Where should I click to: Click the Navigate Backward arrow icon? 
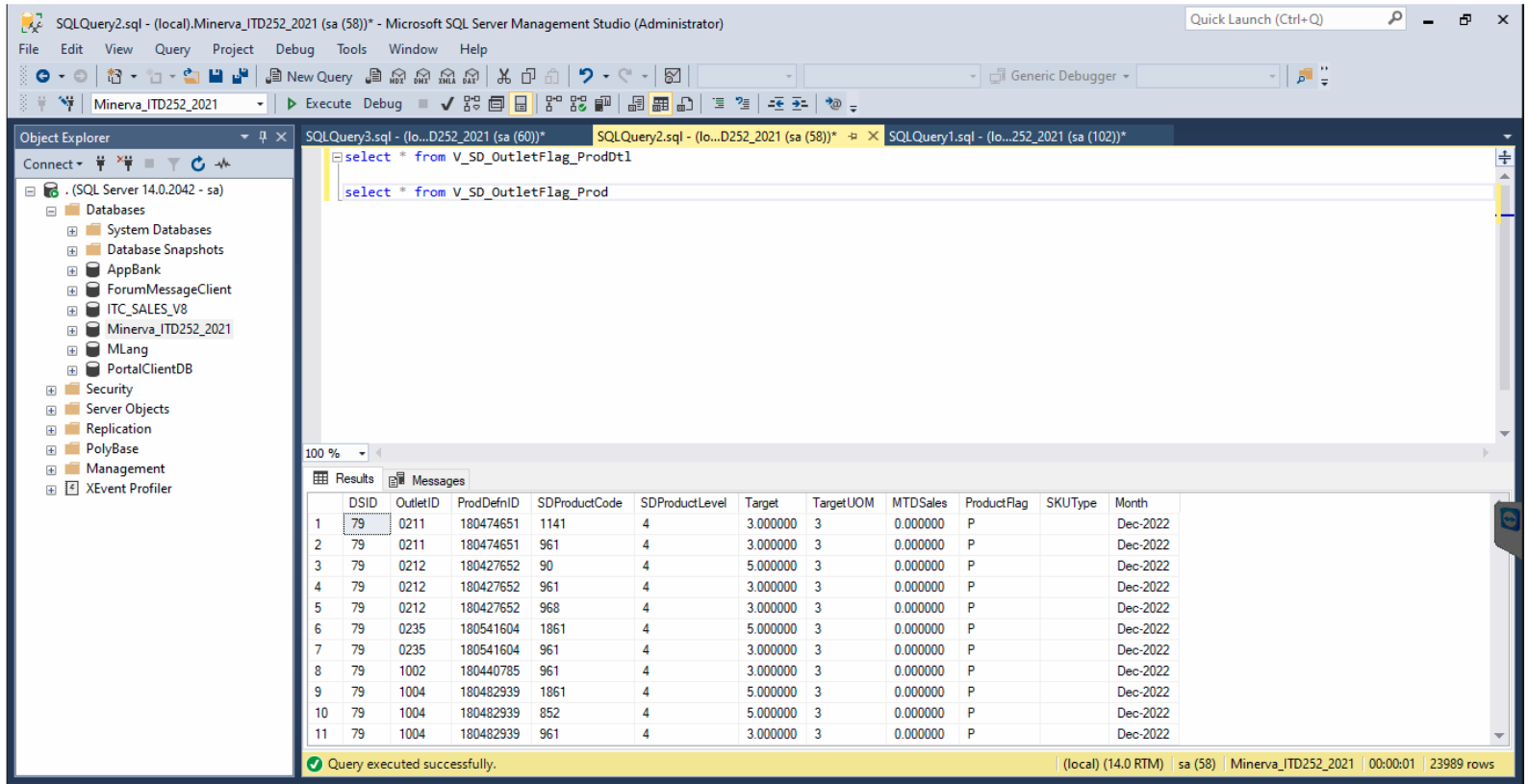(42, 76)
